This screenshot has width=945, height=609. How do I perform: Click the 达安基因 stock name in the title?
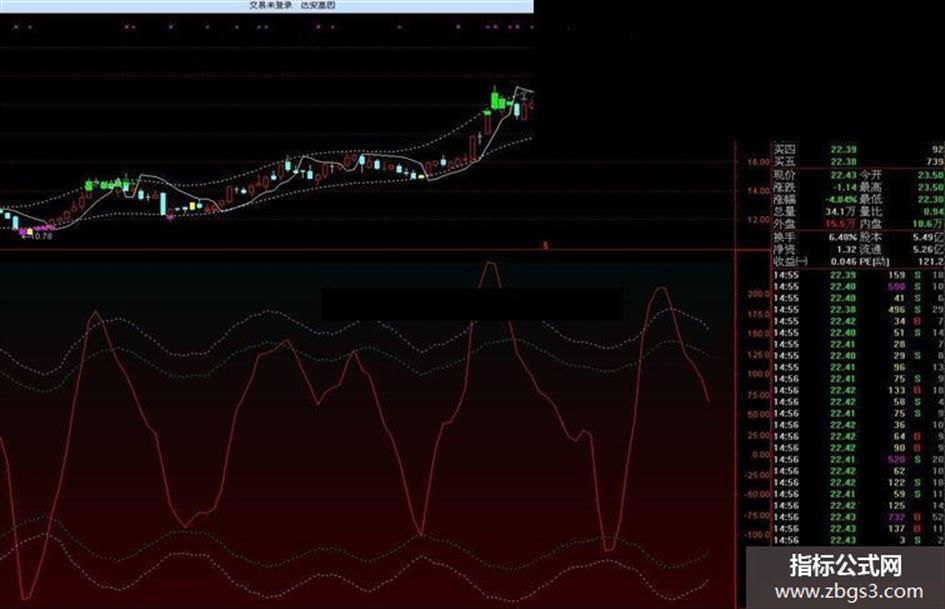318,5
